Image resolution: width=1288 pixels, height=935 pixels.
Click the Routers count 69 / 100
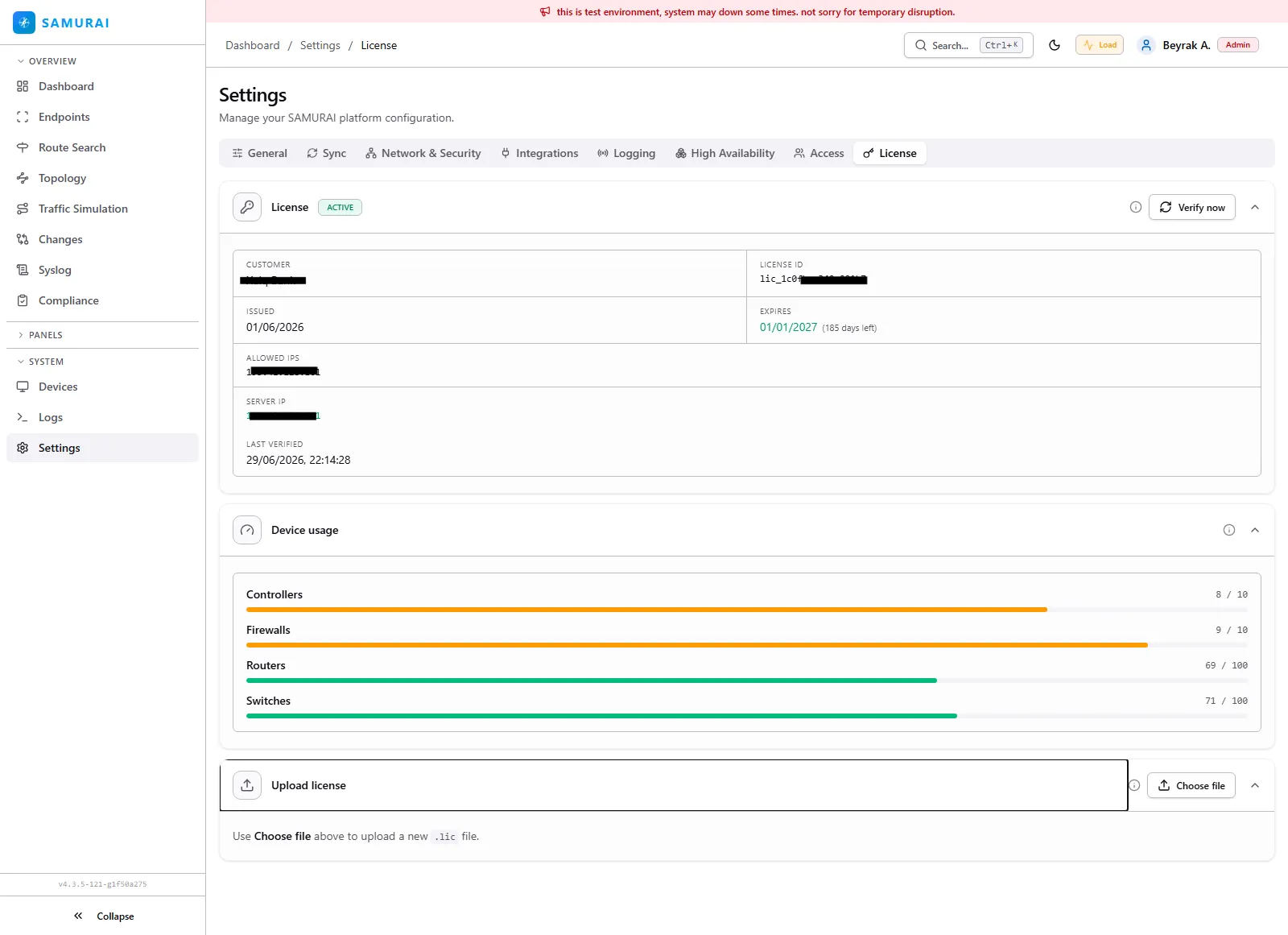pyautogui.click(x=1226, y=665)
